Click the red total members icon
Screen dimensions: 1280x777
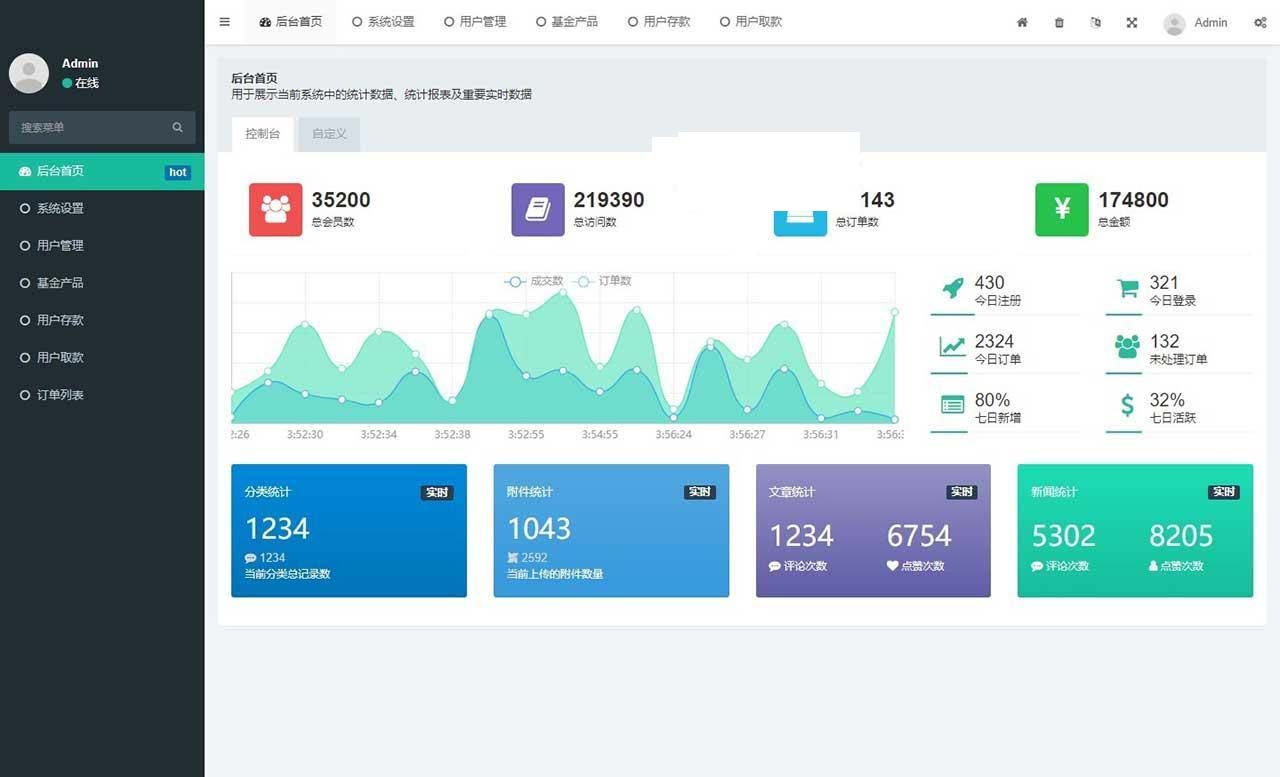275,209
